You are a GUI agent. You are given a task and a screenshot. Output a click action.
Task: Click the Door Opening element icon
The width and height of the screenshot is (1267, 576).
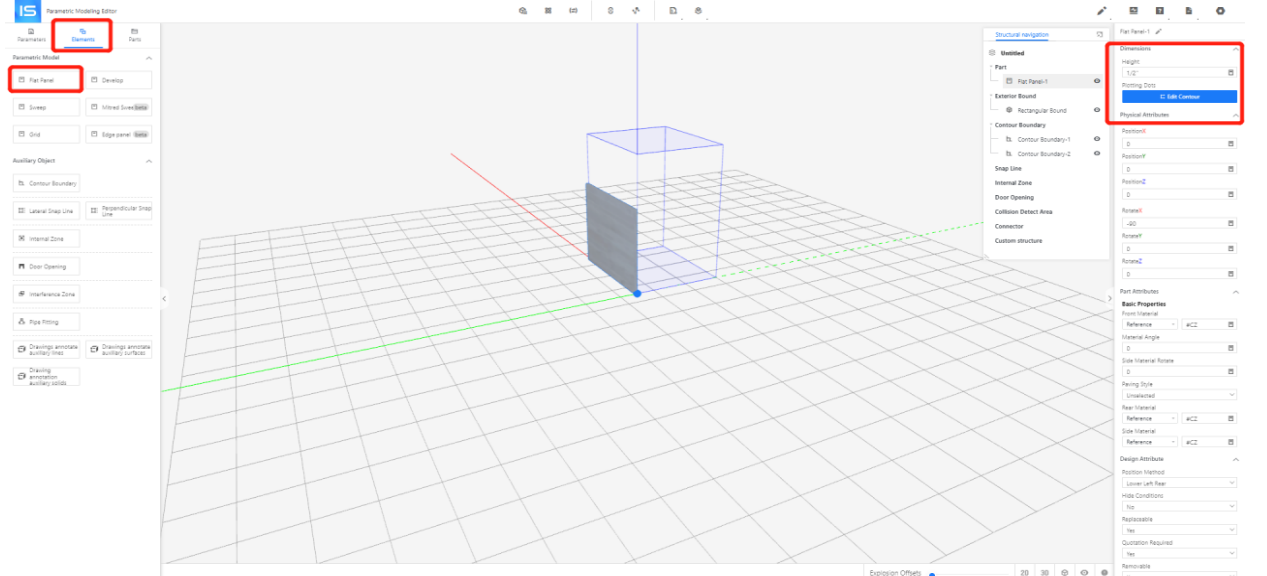(x=20, y=267)
